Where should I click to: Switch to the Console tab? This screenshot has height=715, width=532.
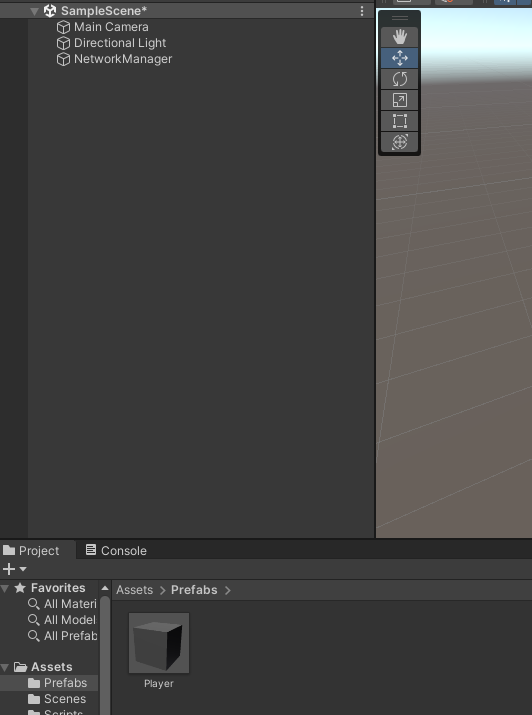pos(116,550)
